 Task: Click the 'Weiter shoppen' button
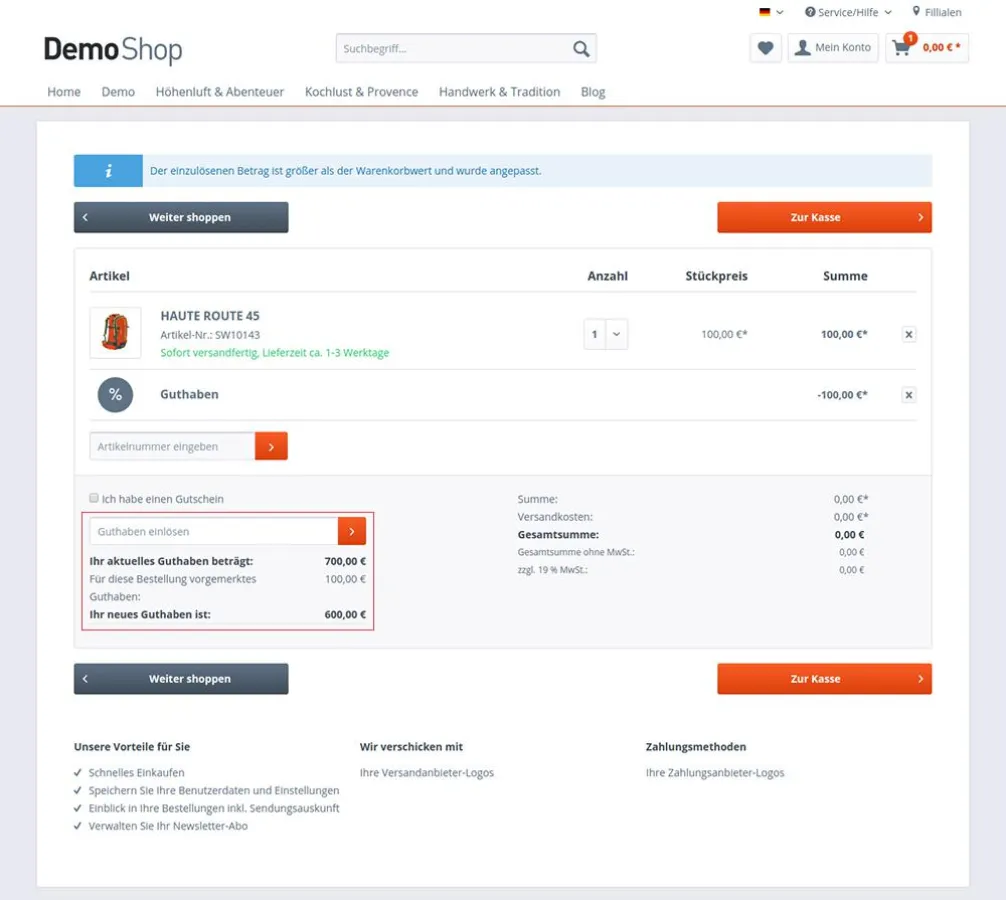(180, 217)
